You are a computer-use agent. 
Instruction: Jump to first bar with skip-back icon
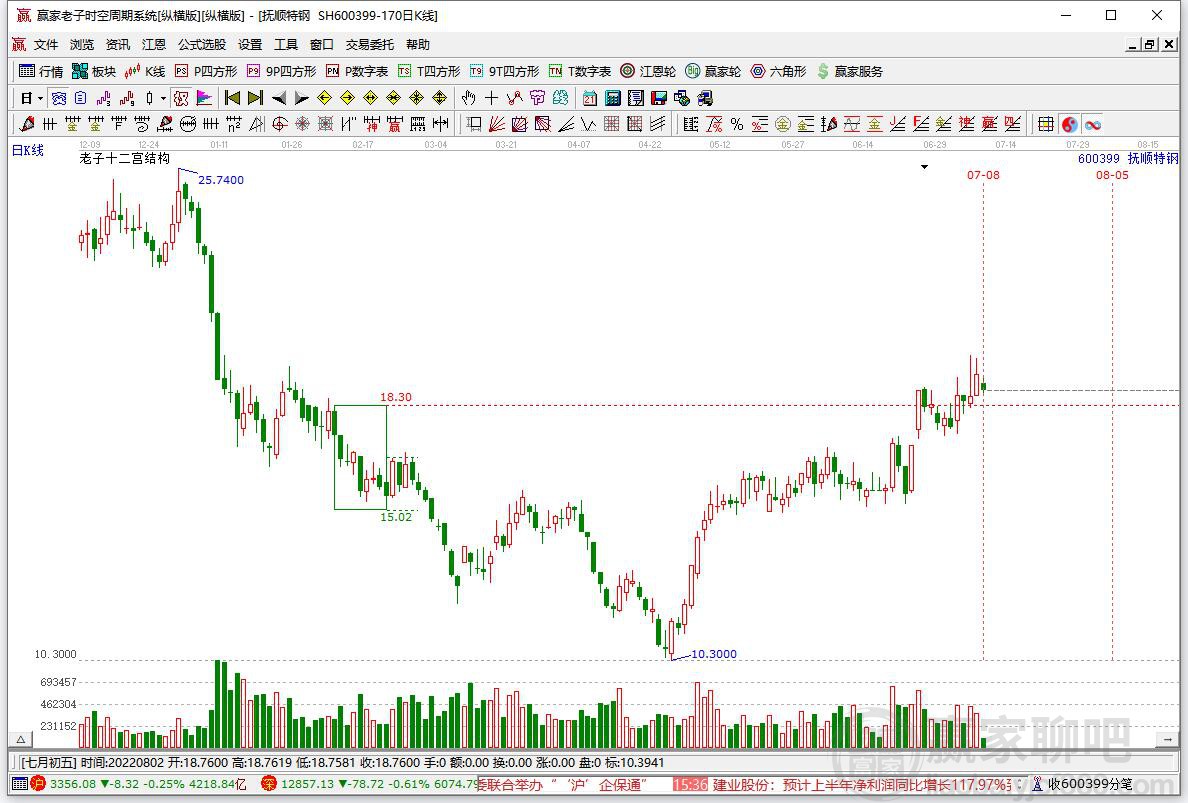[x=232, y=98]
